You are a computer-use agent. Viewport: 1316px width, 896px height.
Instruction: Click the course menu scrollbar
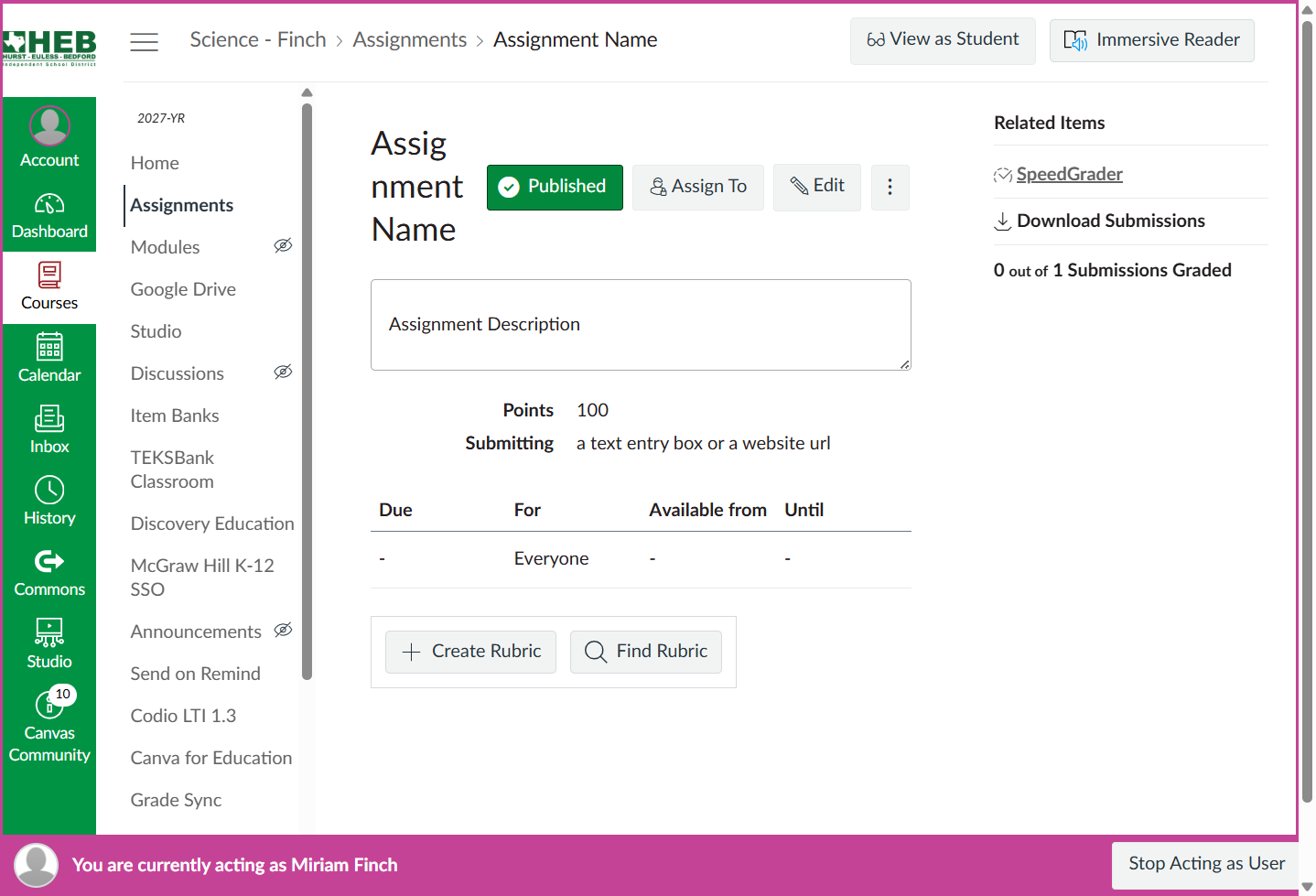pos(307,392)
